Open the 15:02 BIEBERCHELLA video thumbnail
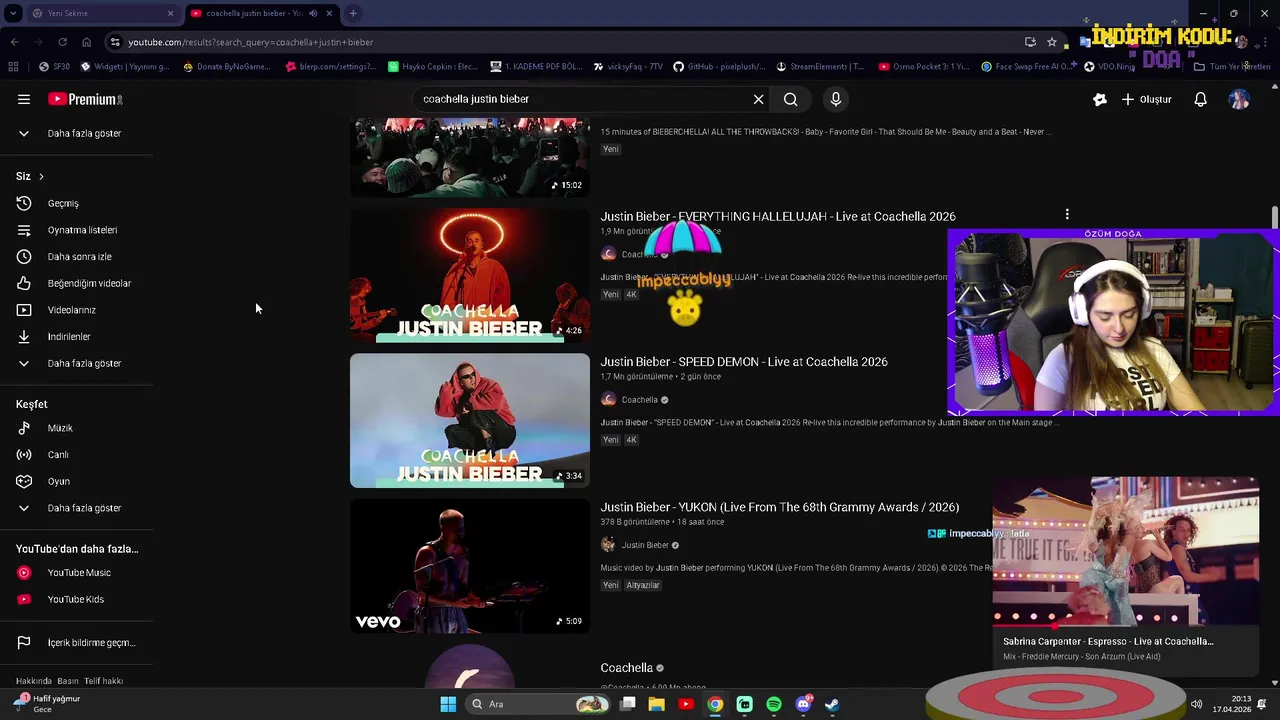 point(470,157)
